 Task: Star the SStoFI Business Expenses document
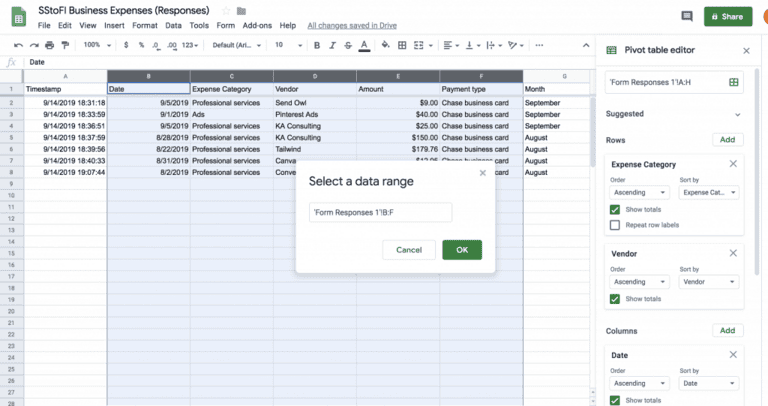click(226, 11)
